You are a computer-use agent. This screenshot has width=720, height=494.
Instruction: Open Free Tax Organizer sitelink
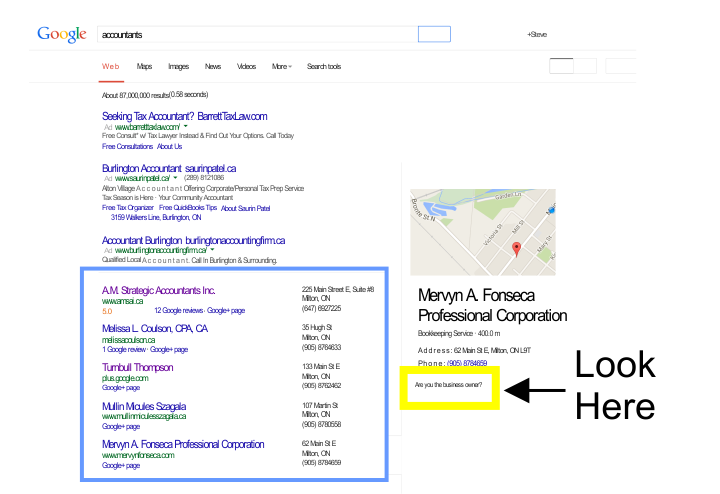128,208
